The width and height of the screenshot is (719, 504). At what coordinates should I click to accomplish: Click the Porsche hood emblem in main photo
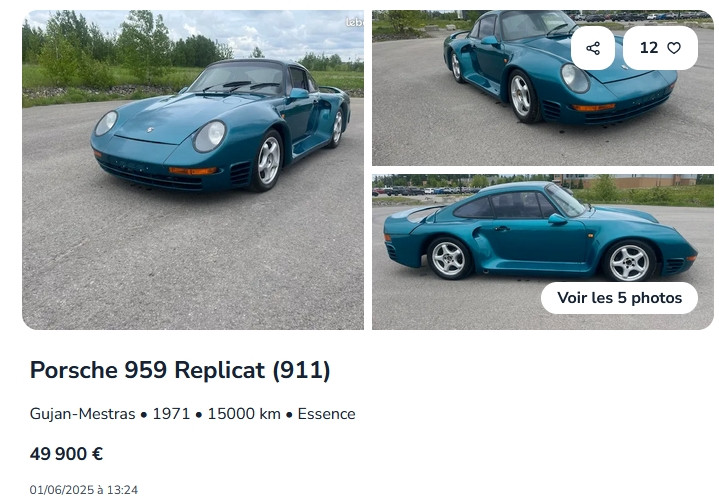tap(150, 130)
